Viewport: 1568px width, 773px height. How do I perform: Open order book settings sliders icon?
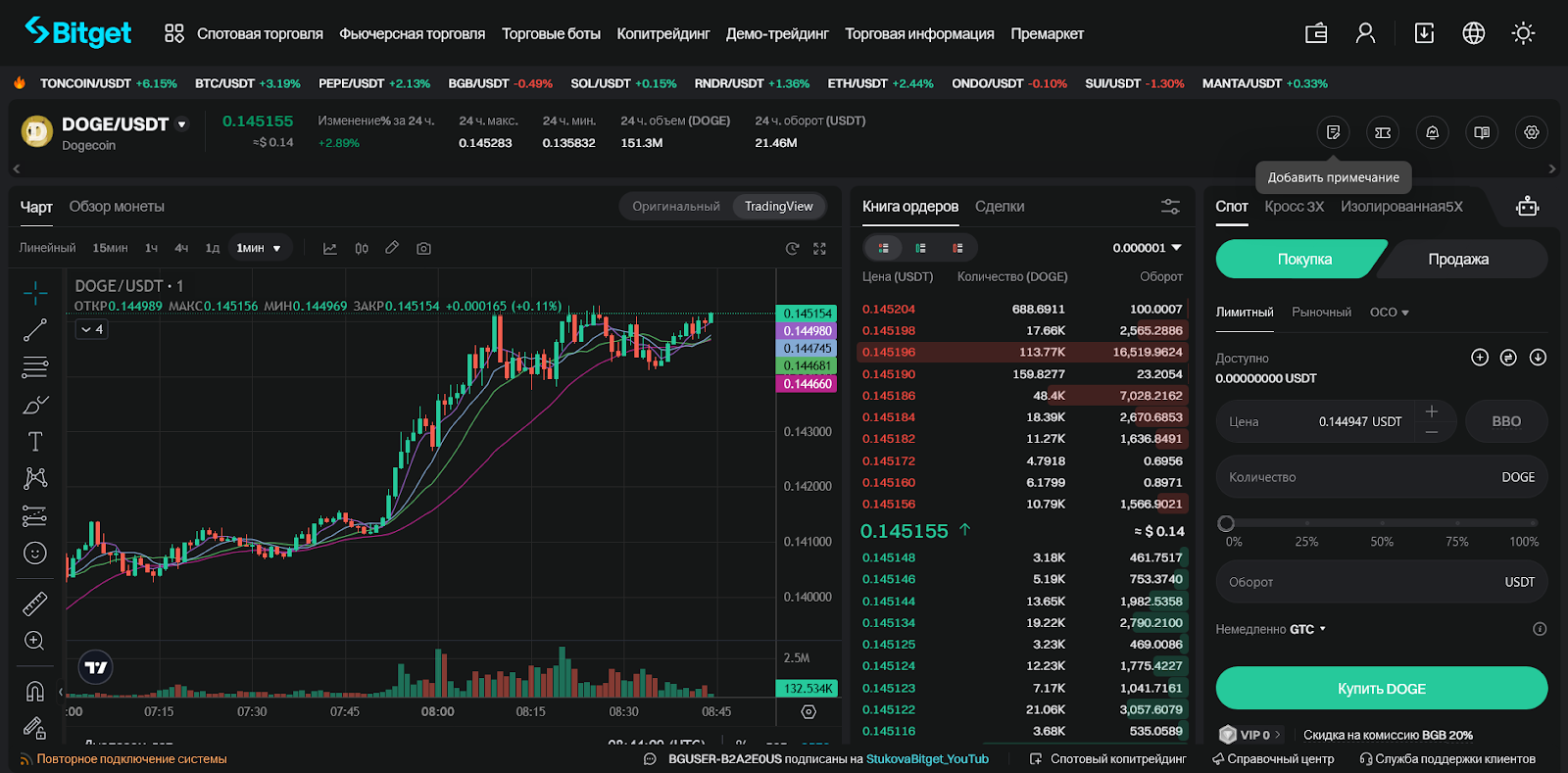[x=1171, y=207]
